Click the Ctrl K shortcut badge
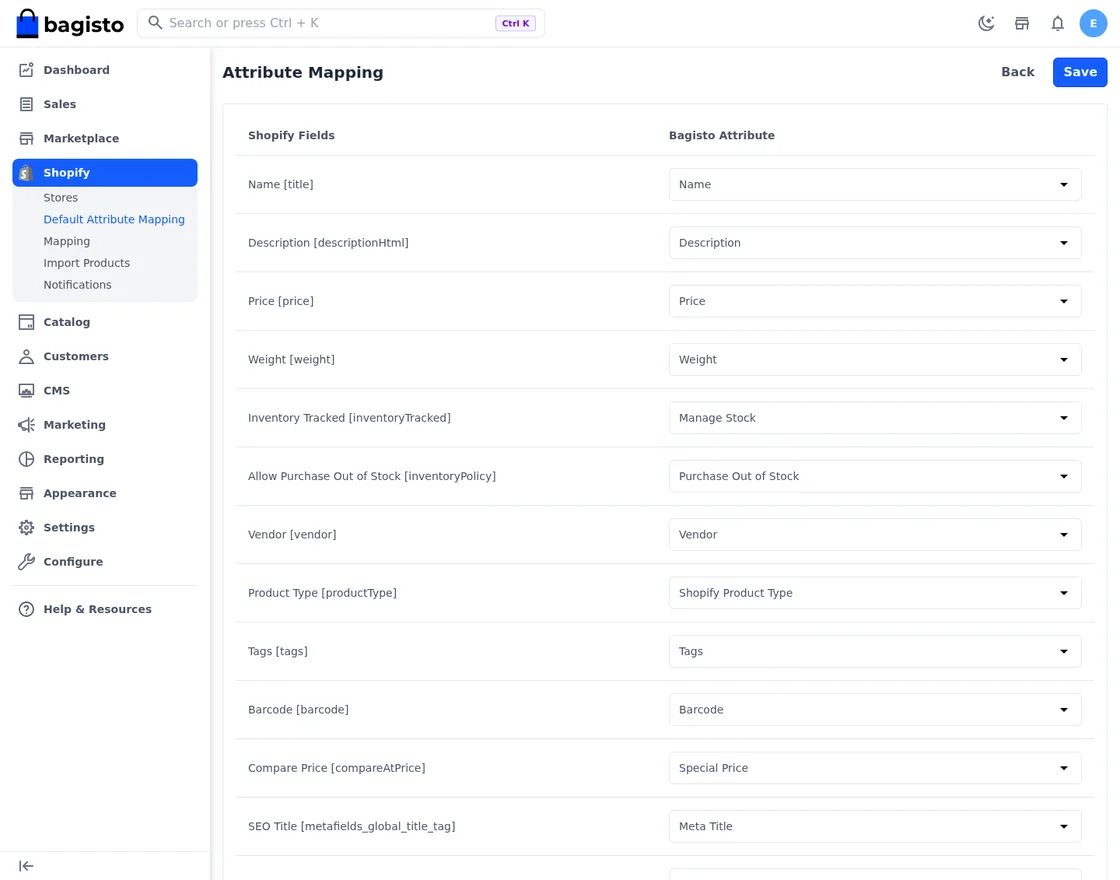This screenshot has width=1120, height=880. click(x=516, y=24)
